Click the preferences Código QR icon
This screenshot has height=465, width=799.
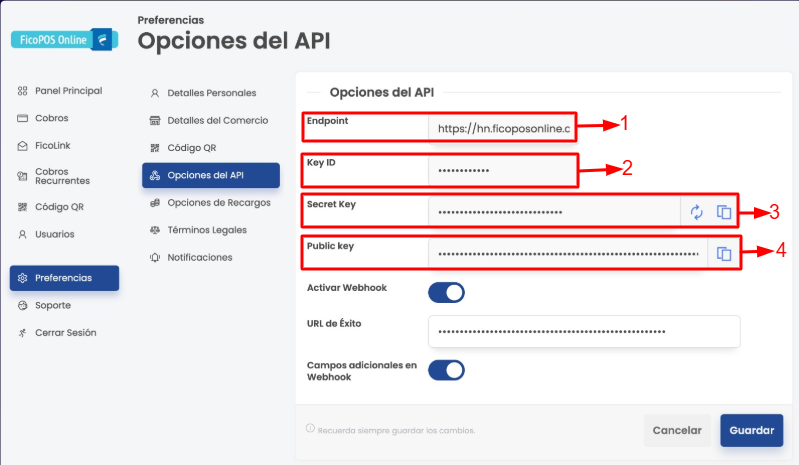tap(155, 148)
